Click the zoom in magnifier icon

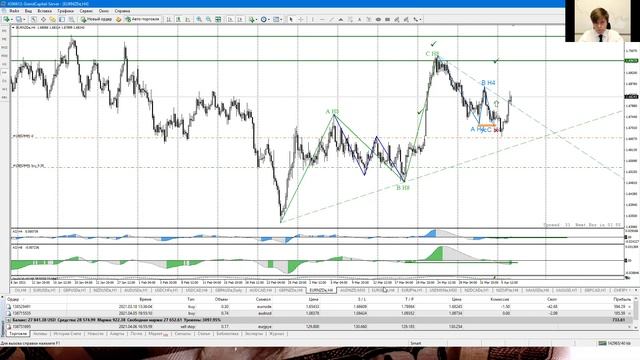point(199,19)
